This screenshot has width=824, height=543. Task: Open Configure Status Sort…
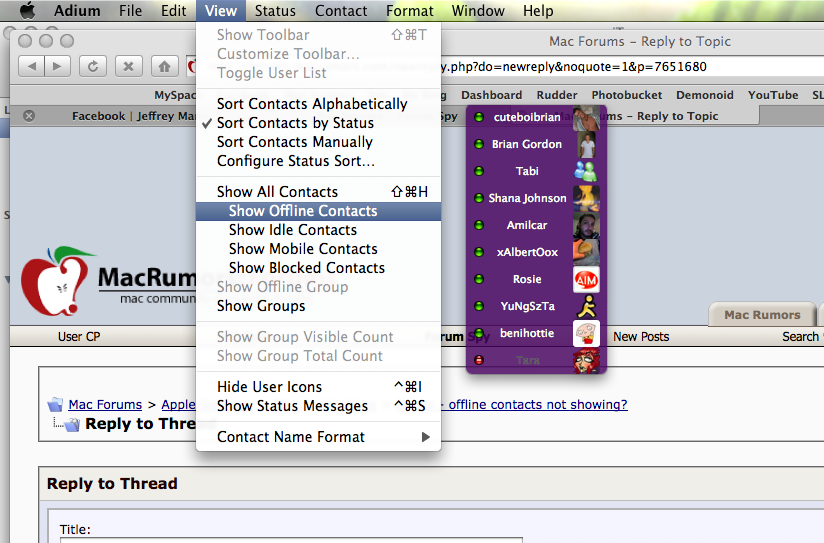click(318, 161)
